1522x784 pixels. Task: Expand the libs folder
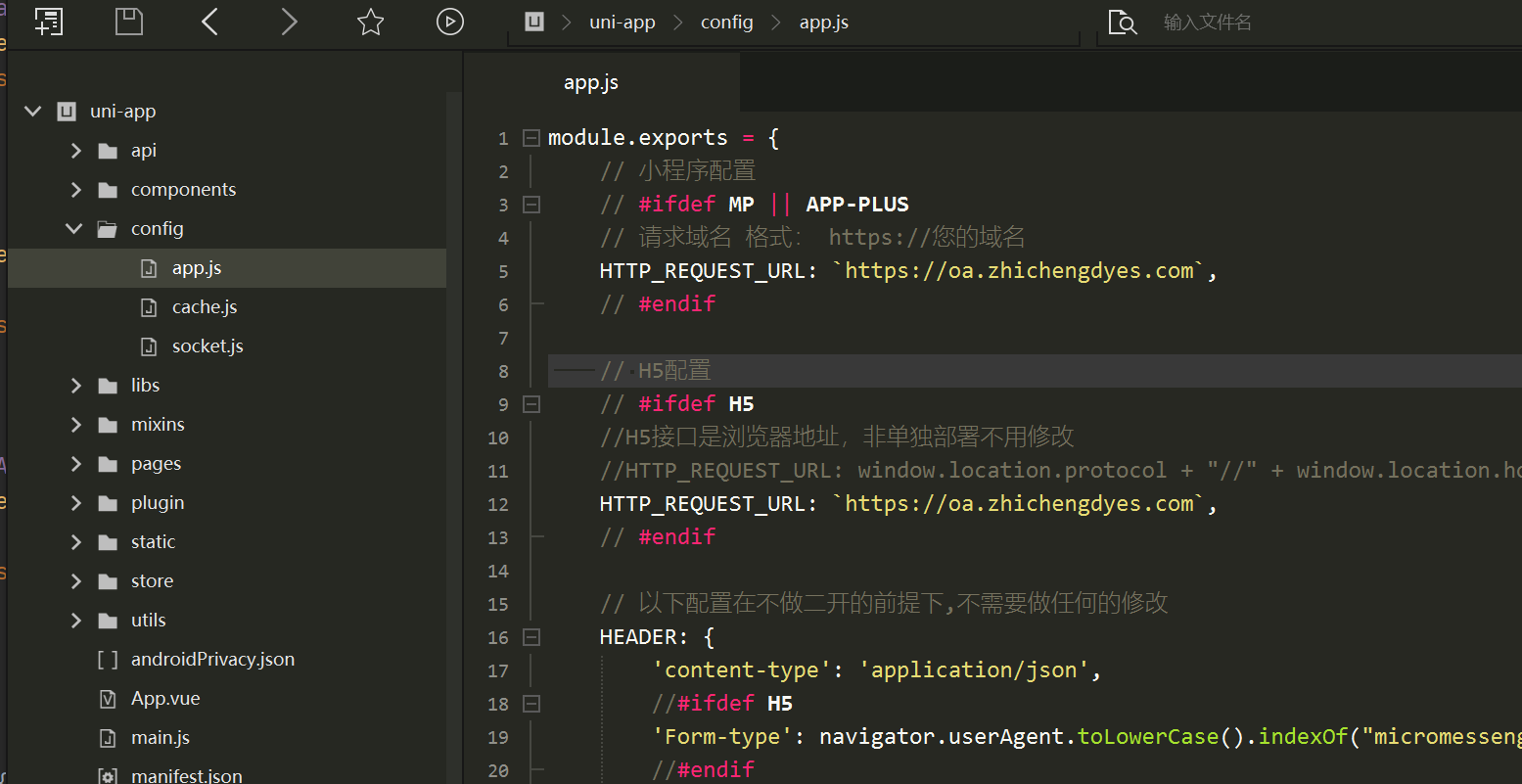click(75, 386)
